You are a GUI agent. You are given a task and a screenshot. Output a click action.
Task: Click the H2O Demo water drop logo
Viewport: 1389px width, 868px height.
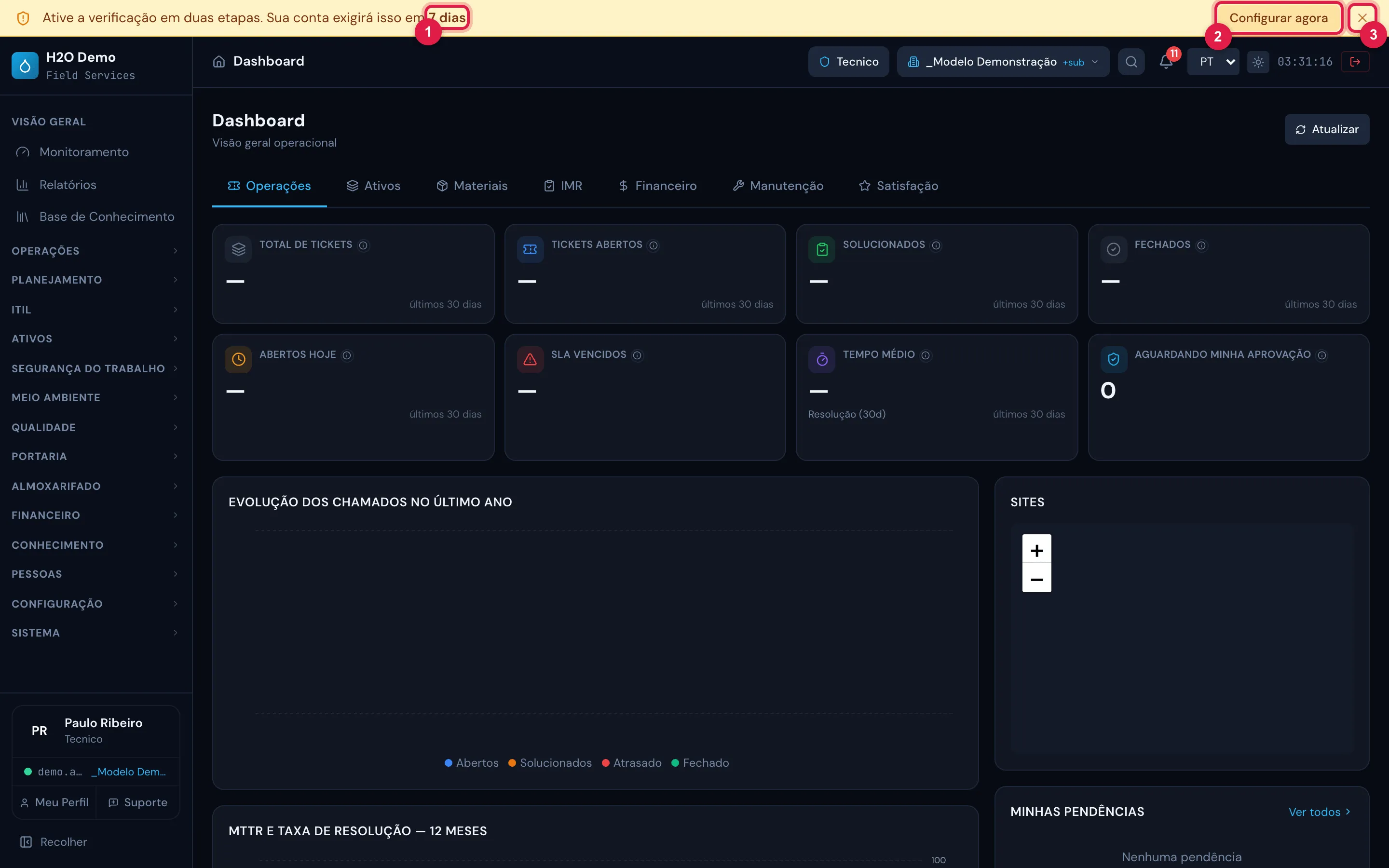pos(25,66)
